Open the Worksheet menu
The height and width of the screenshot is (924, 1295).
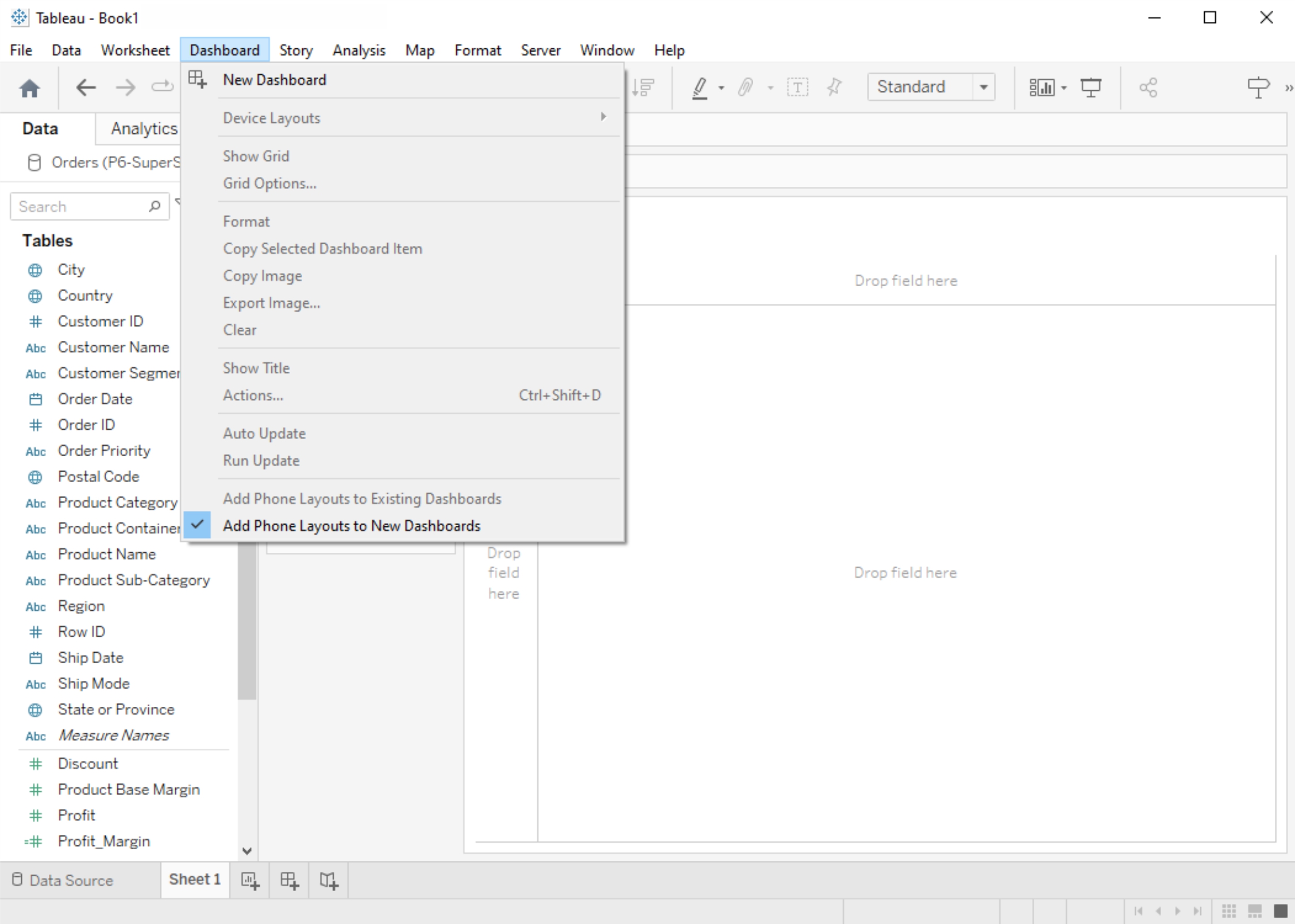point(135,50)
